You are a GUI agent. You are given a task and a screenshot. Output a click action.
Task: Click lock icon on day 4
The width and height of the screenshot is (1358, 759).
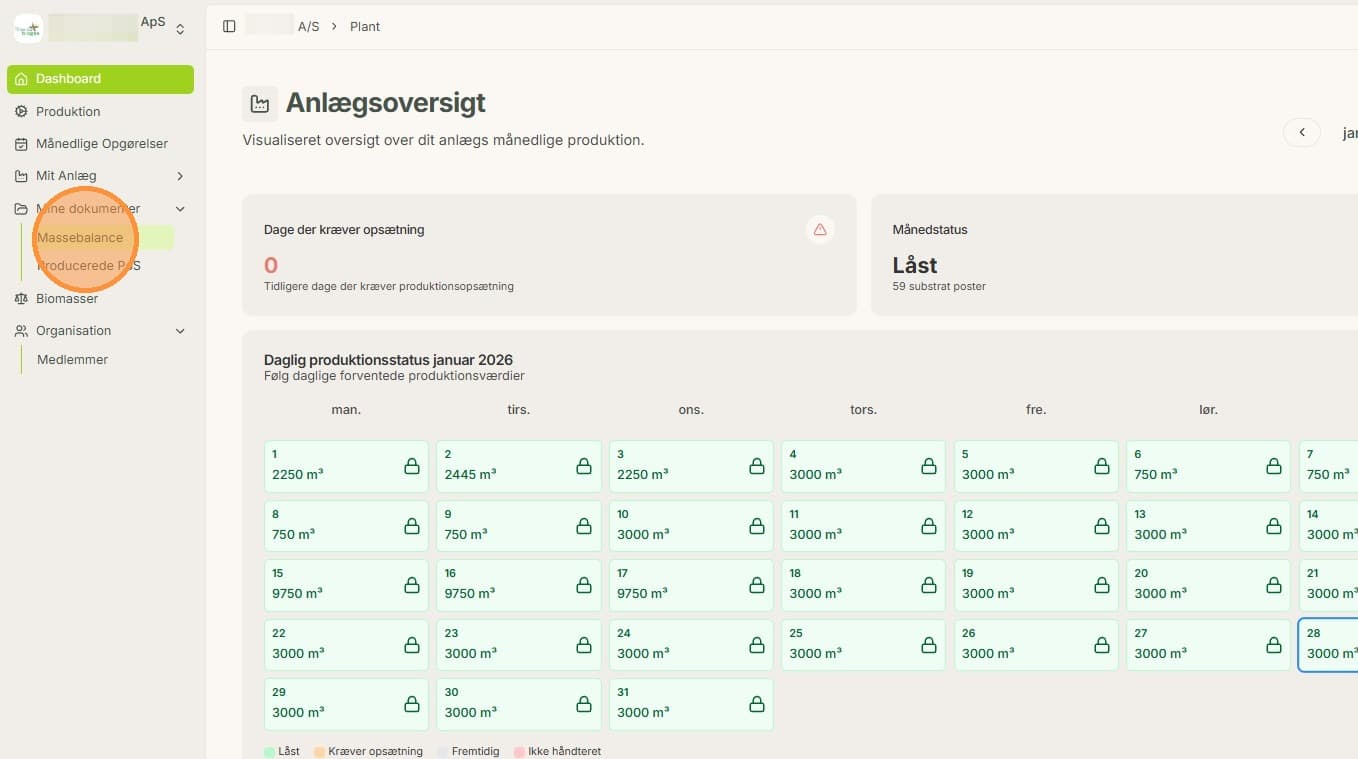point(929,466)
